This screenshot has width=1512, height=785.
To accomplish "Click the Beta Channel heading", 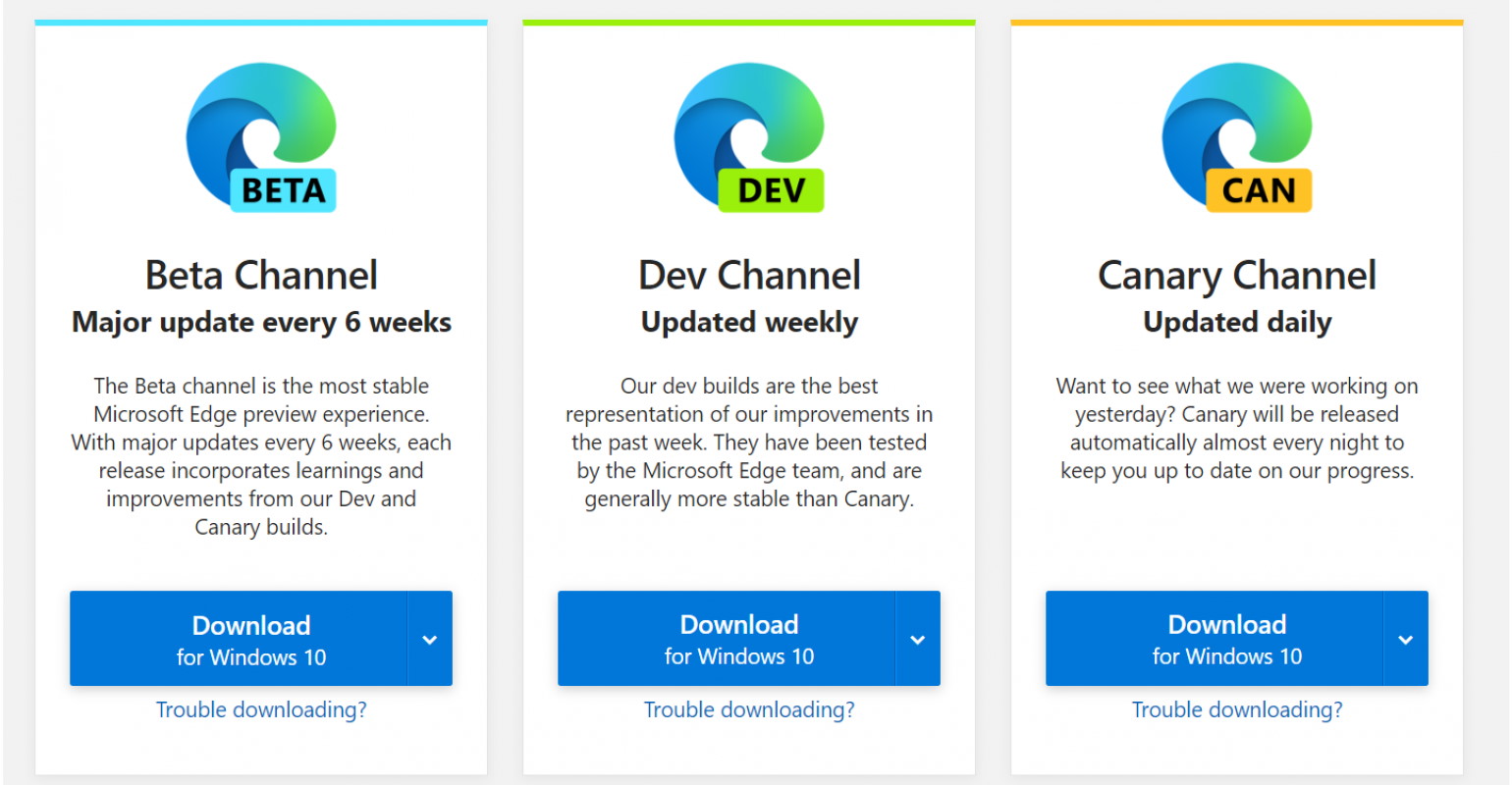I will (261, 276).
